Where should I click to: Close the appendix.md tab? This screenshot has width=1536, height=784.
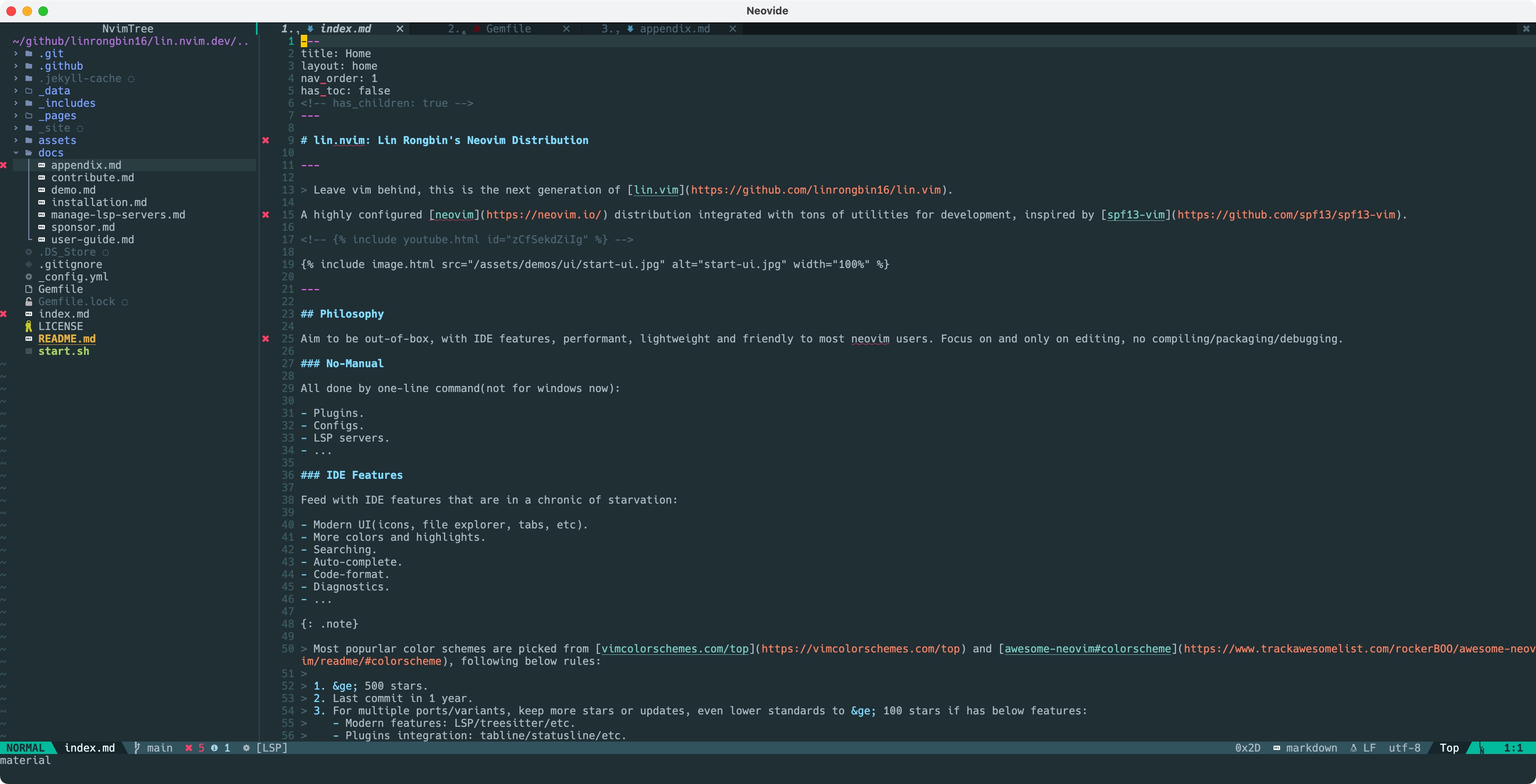(733, 29)
